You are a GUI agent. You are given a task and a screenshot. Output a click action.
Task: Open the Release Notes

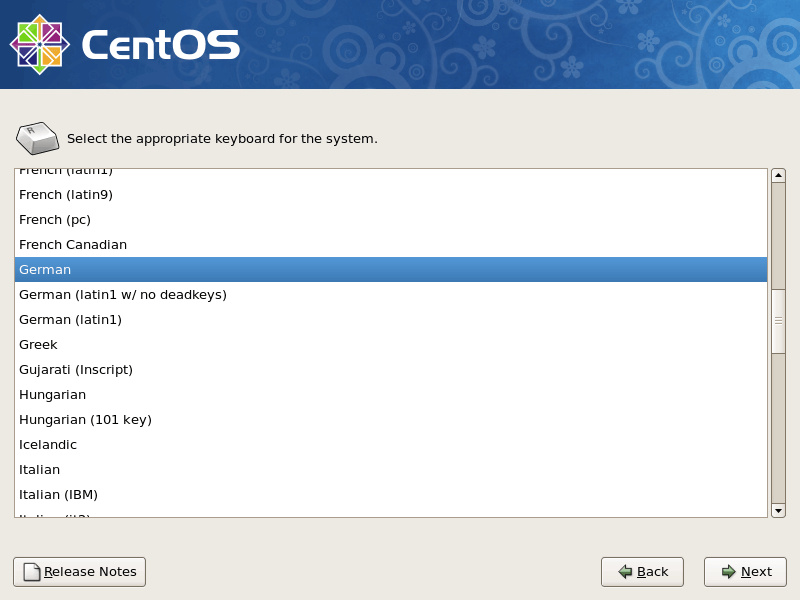click(79, 571)
